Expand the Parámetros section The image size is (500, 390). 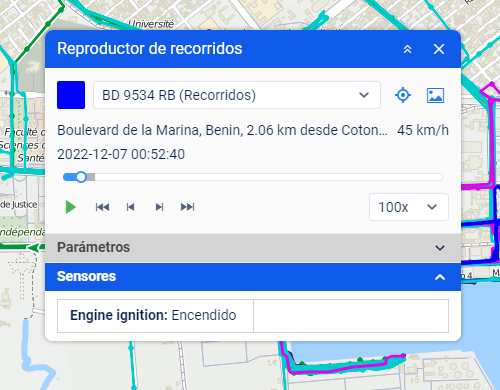click(253, 248)
